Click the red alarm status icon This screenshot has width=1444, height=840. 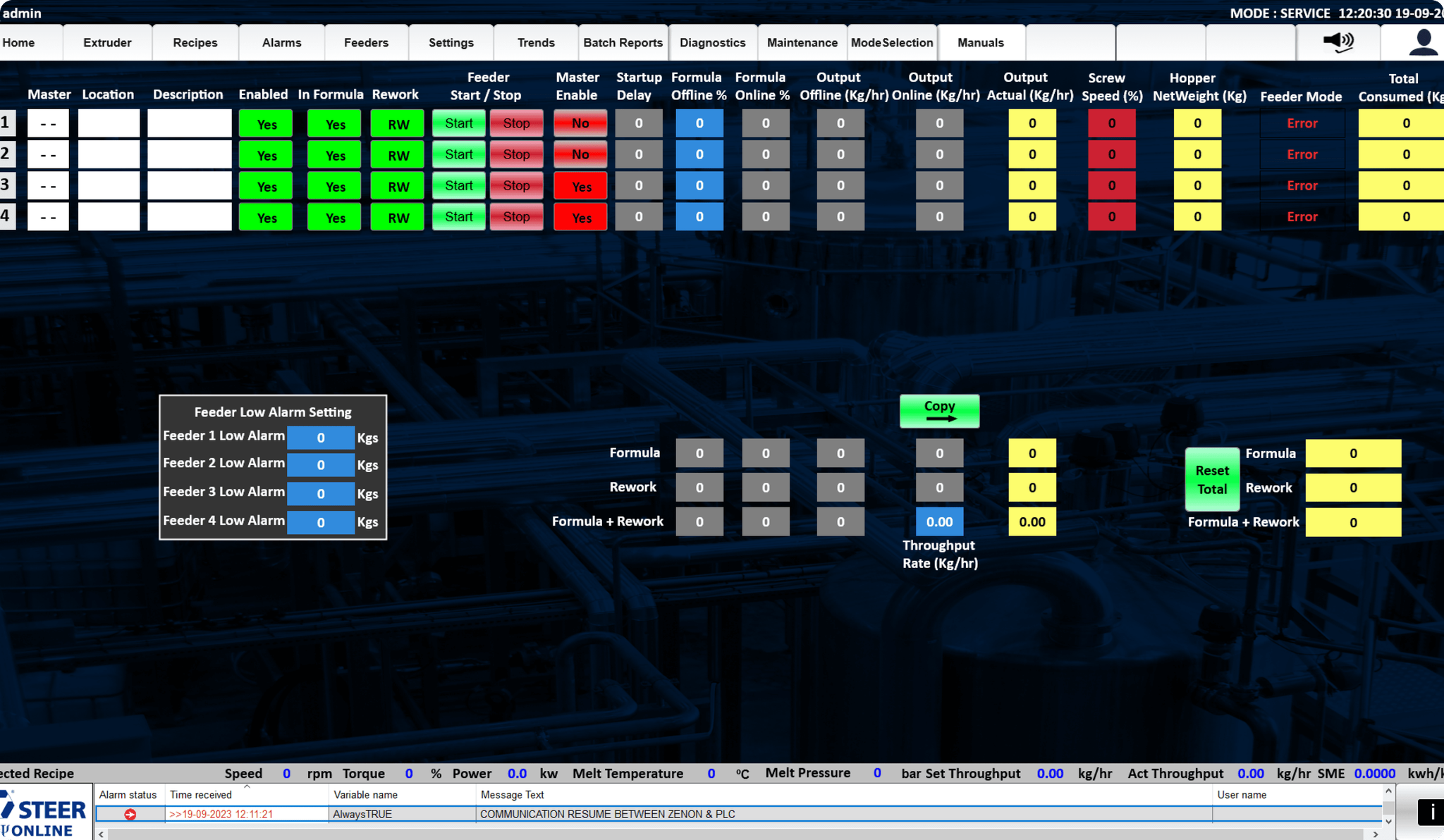pyautogui.click(x=130, y=814)
